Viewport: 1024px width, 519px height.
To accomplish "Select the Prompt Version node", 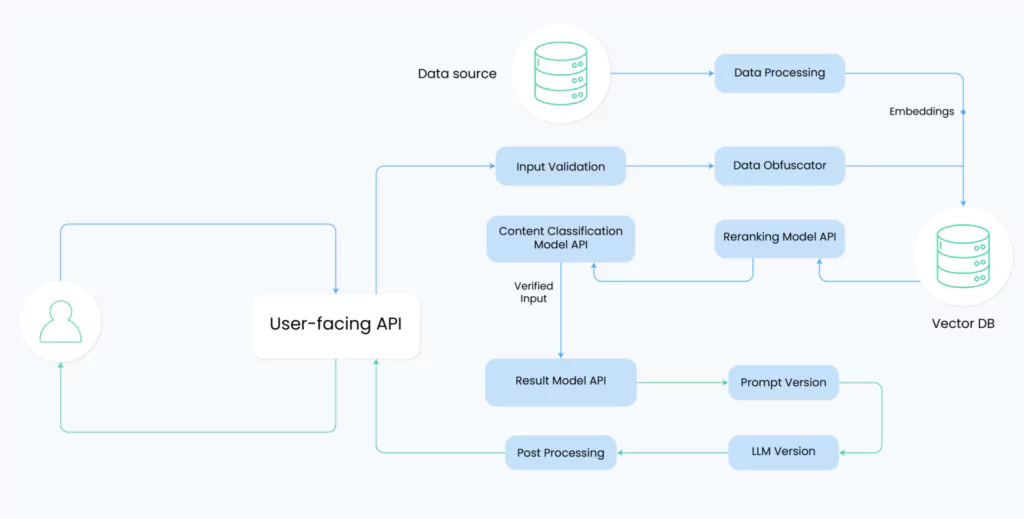I will pyautogui.click(x=783, y=383).
